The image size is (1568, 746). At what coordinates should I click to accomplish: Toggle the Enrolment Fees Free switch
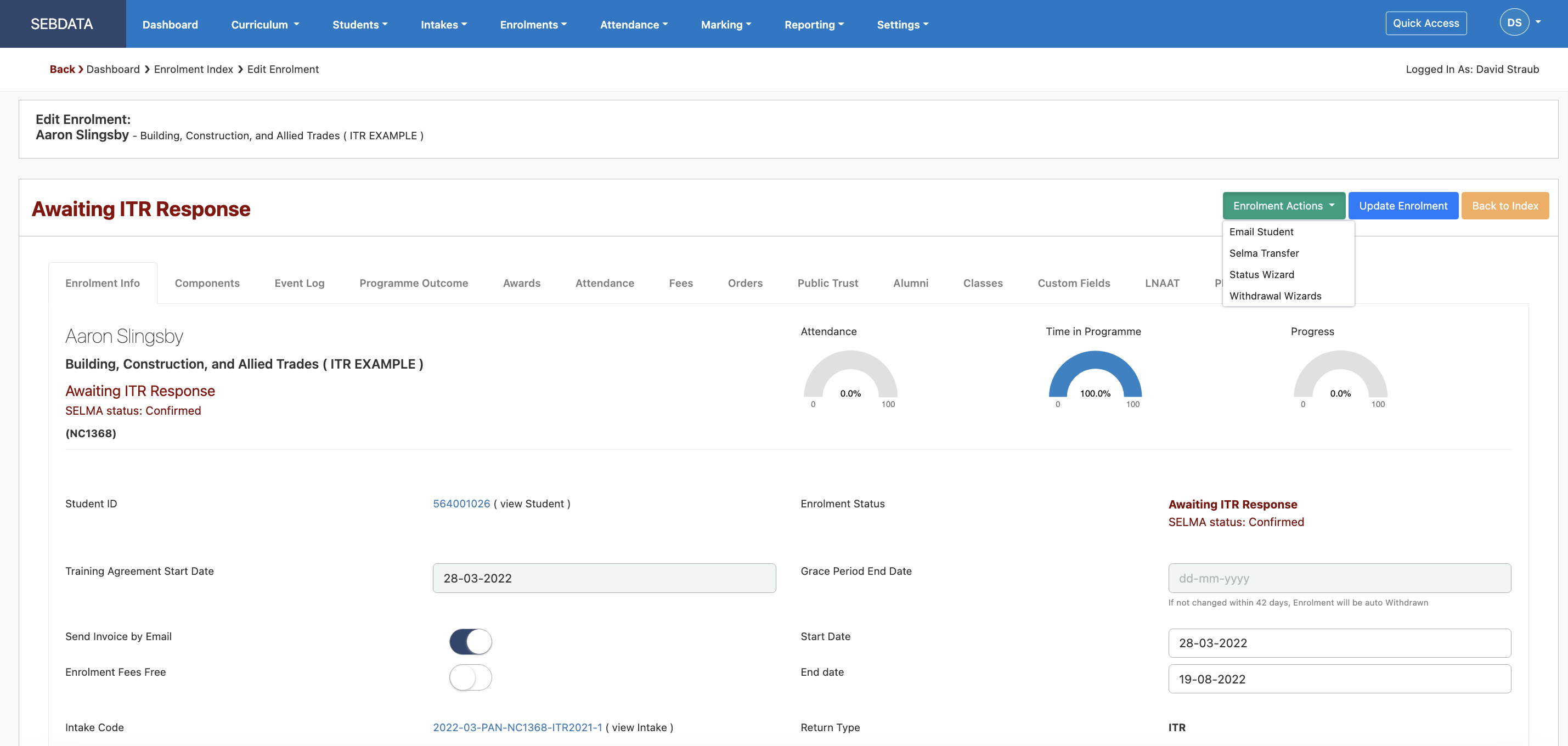point(470,676)
